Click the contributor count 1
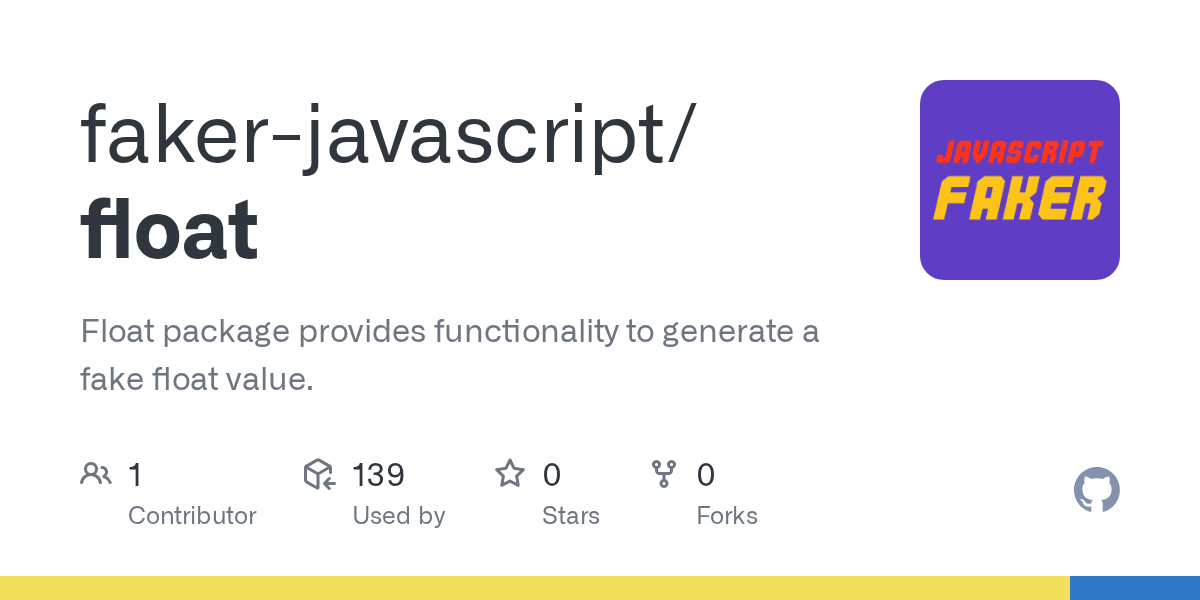1200x600 pixels. coord(136,475)
